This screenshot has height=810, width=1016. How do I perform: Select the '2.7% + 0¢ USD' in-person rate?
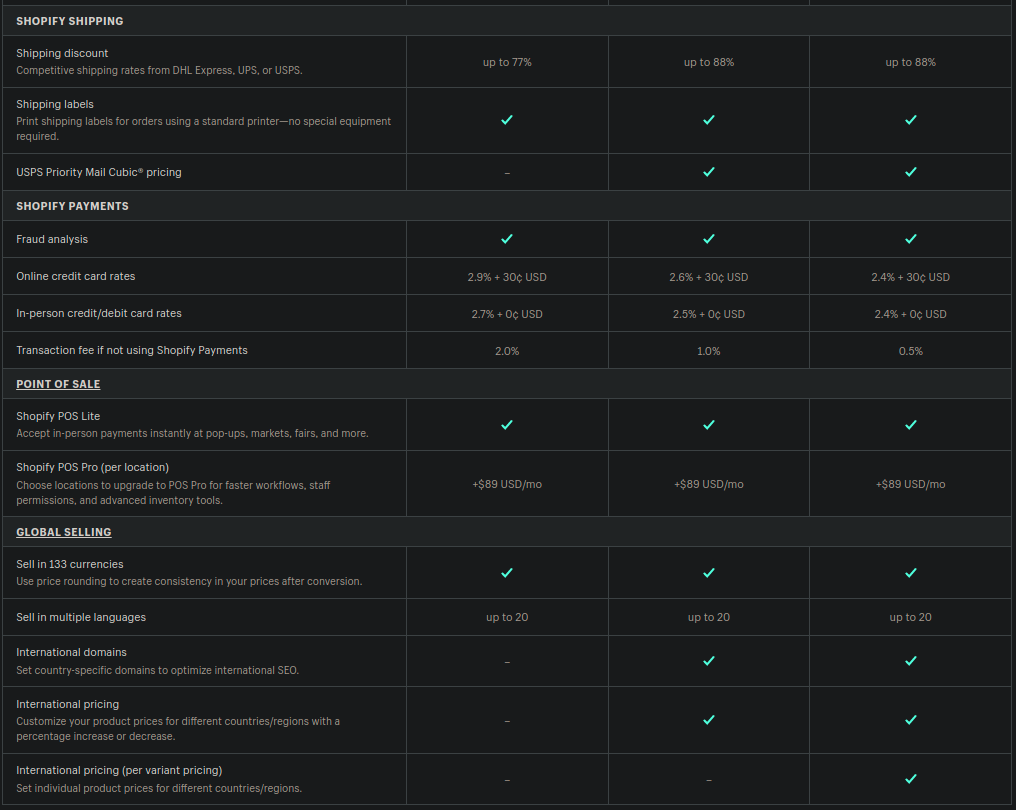[507, 314]
